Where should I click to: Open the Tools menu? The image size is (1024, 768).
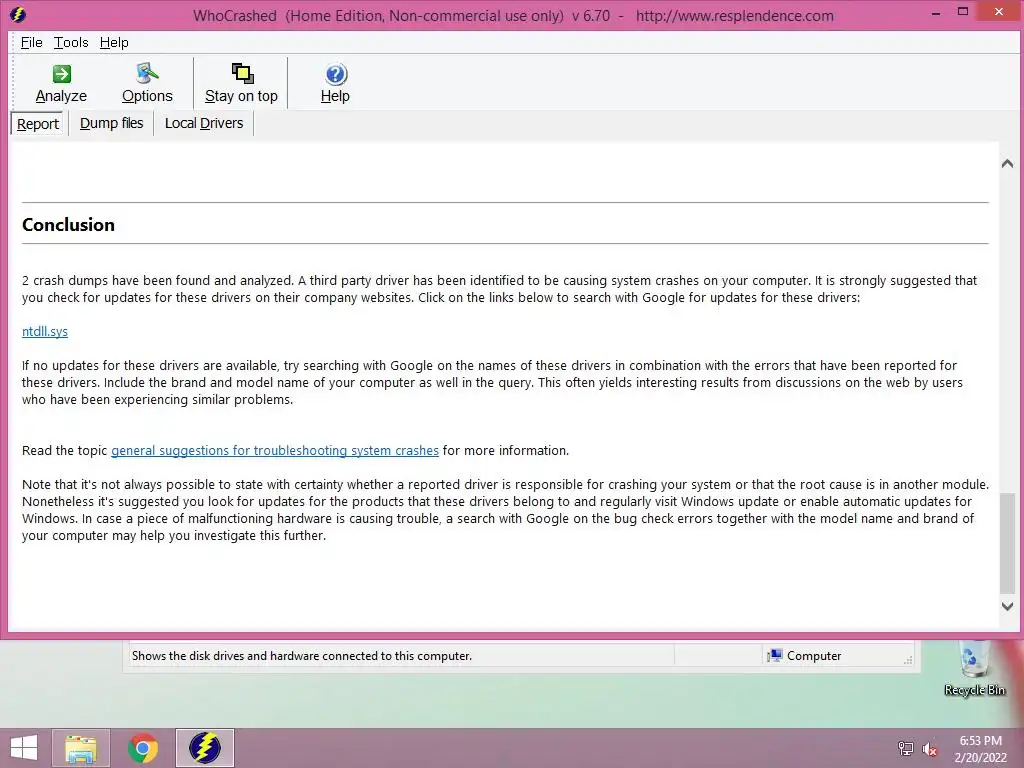pyautogui.click(x=71, y=42)
